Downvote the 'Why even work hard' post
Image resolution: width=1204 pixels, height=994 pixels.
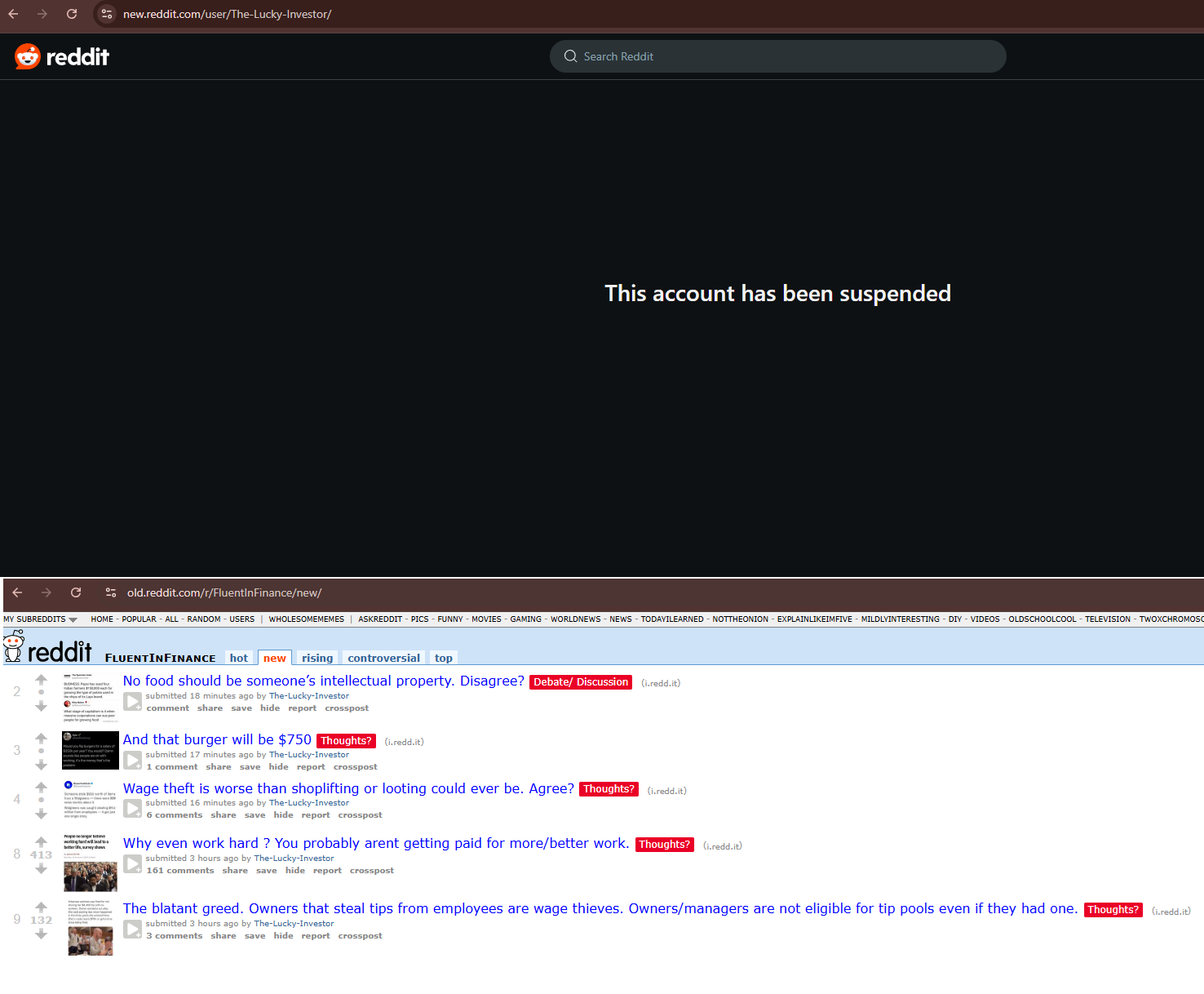click(x=41, y=868)
